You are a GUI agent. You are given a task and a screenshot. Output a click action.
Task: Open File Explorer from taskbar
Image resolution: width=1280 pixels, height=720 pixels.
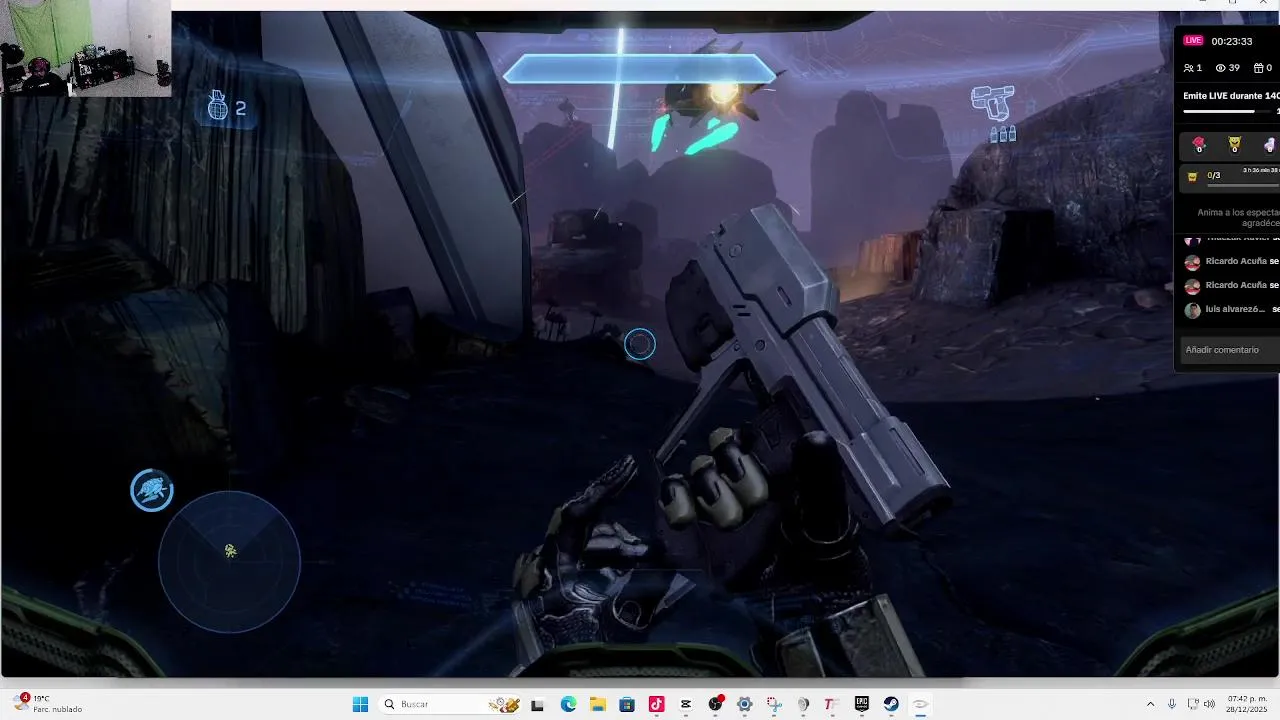(598, 704)
